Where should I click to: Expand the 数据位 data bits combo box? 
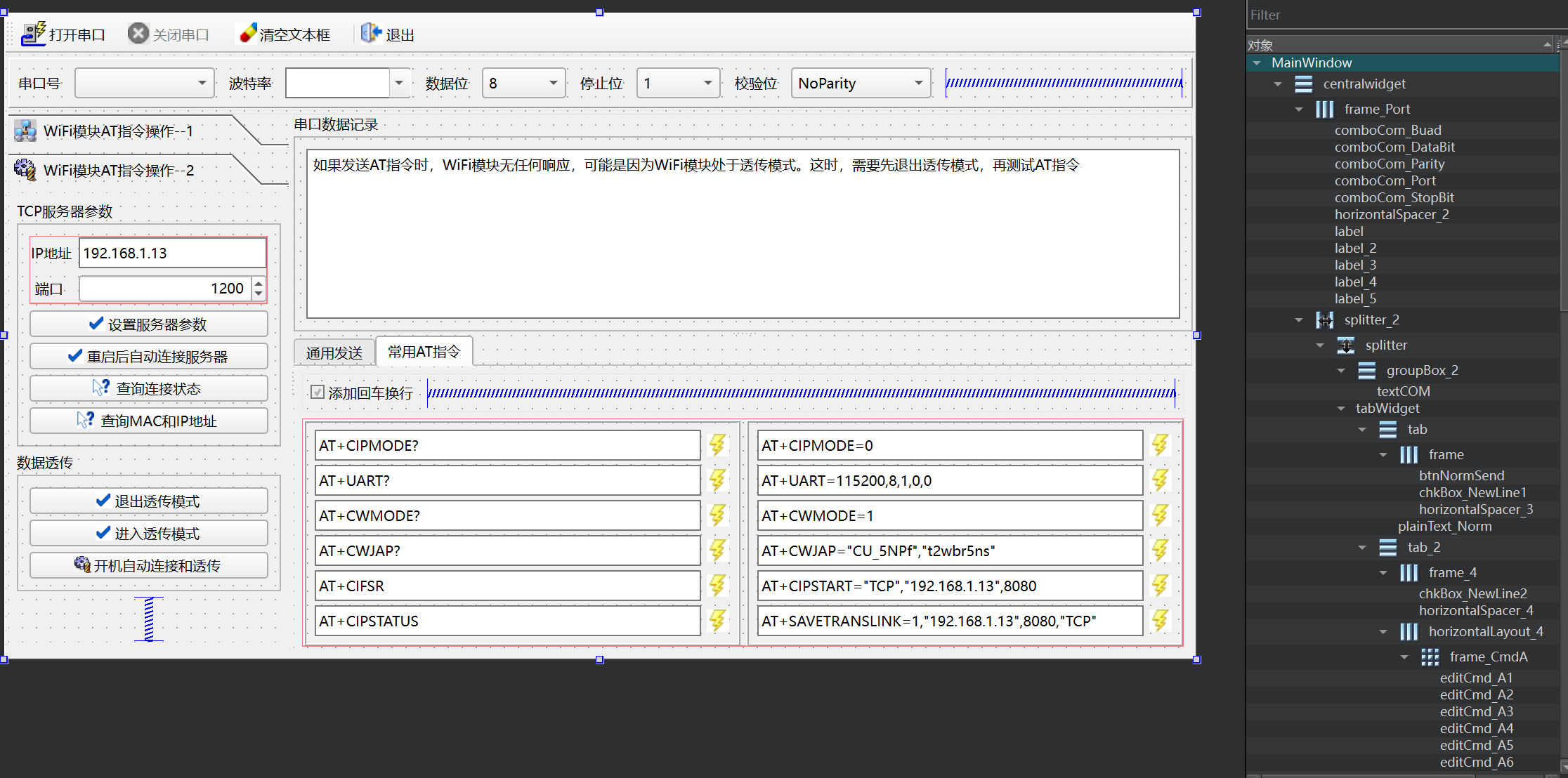click(553, 84)
